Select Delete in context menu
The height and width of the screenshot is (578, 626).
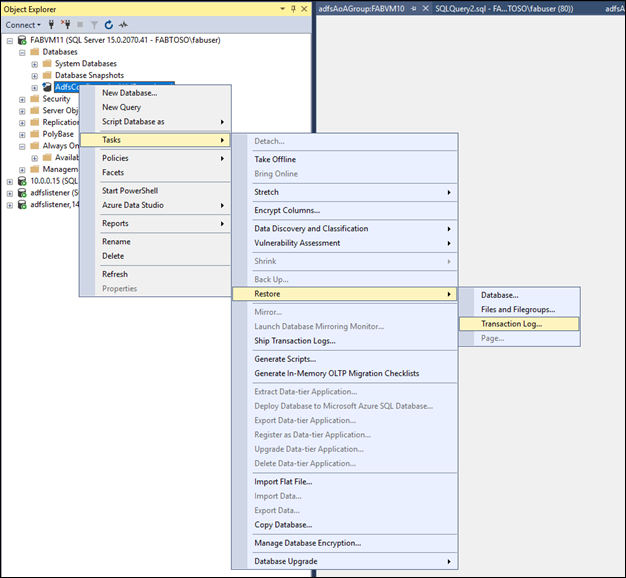tap(155, 256)
